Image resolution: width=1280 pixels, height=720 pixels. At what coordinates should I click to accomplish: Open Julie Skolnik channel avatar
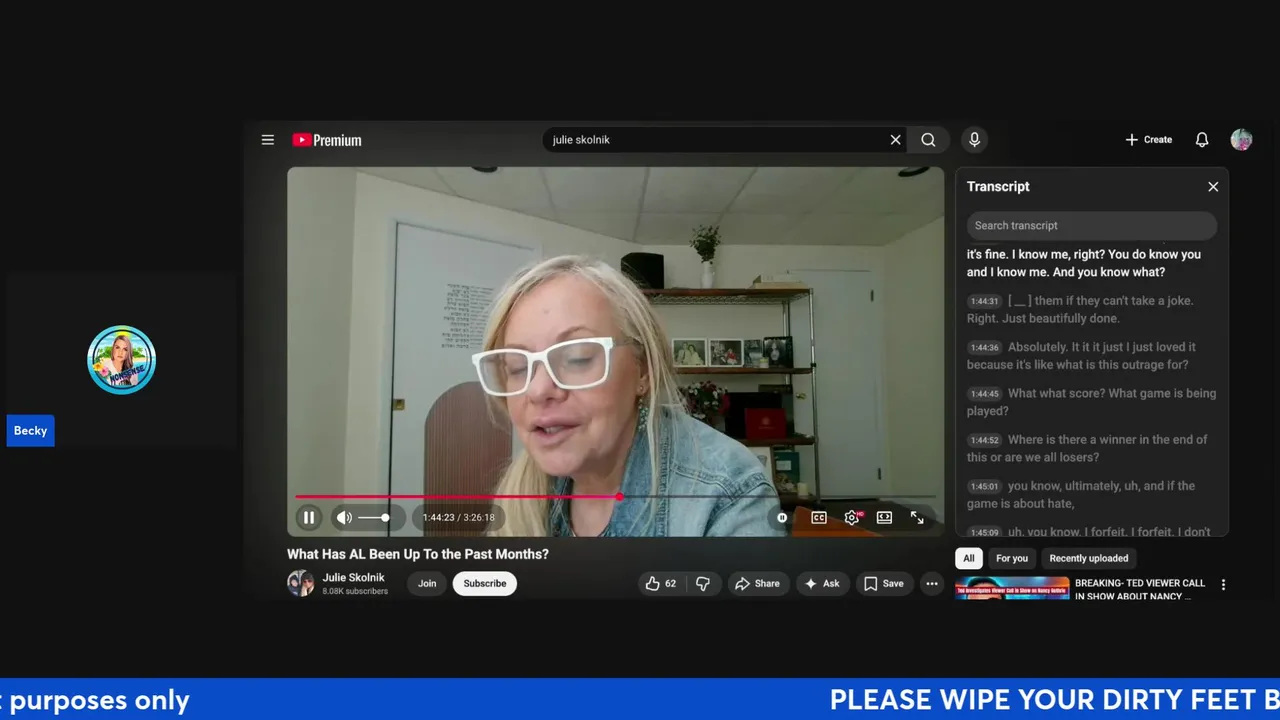click(x=301, y=583)
